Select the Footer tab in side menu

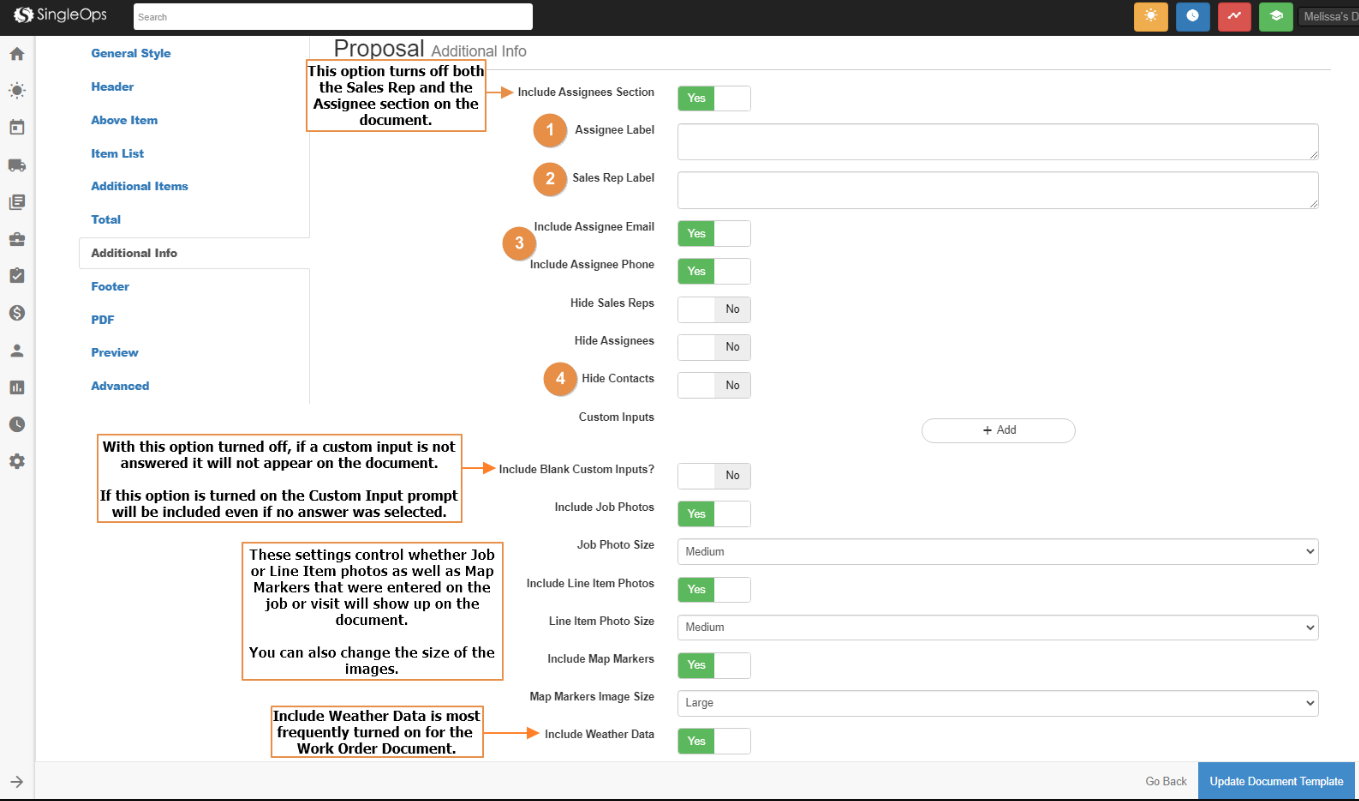[110, 287]
